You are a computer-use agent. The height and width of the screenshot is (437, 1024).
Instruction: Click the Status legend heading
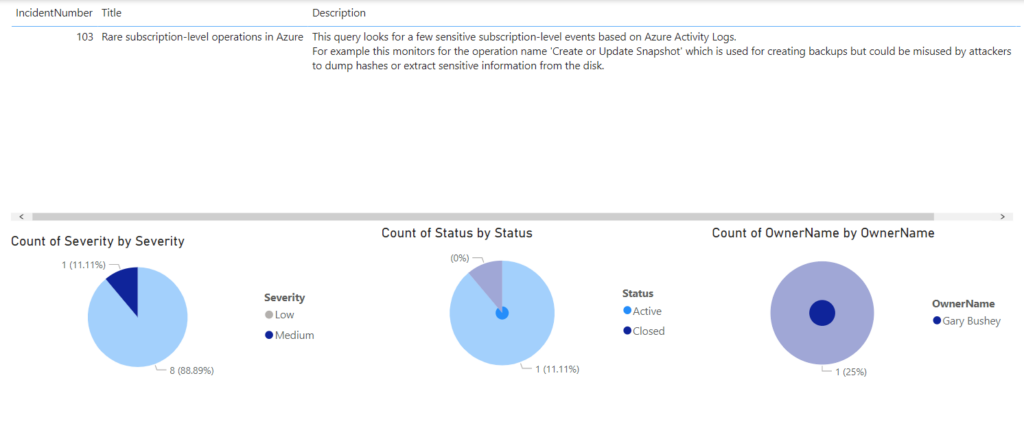tap(638, 293)
